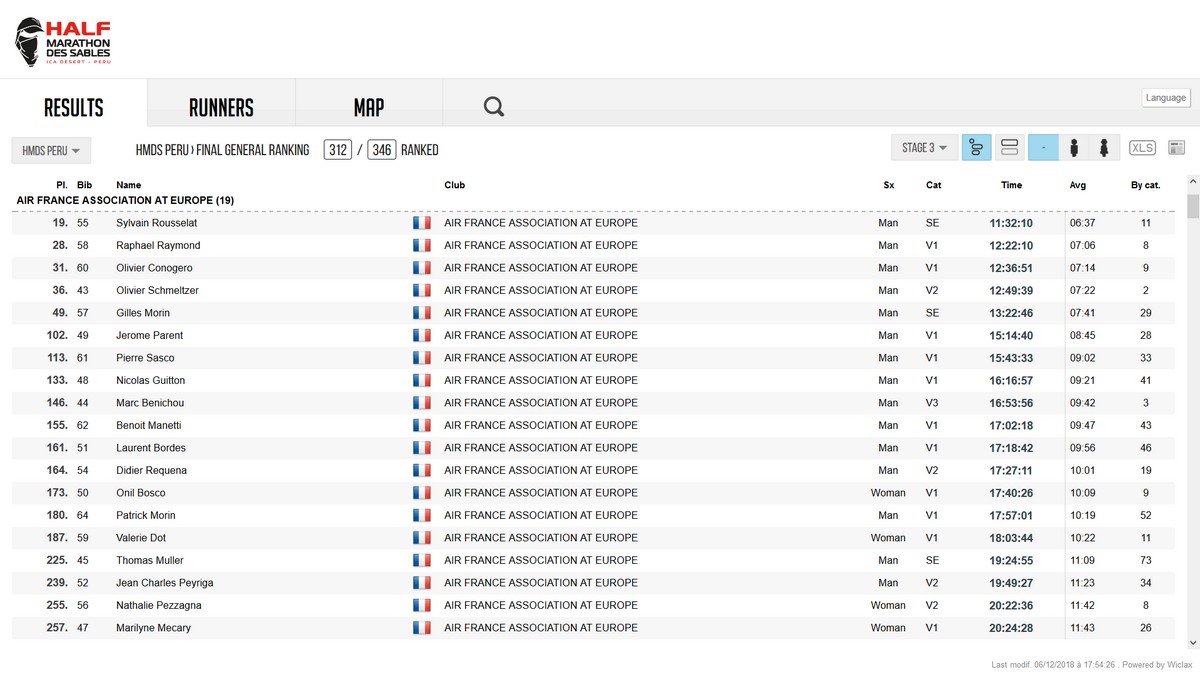The height and width of the screenshot is (674, 1200).
Task: Click French flag for Sylvain Rousselat
Action: pyautogui.click(x=421, y=223)
